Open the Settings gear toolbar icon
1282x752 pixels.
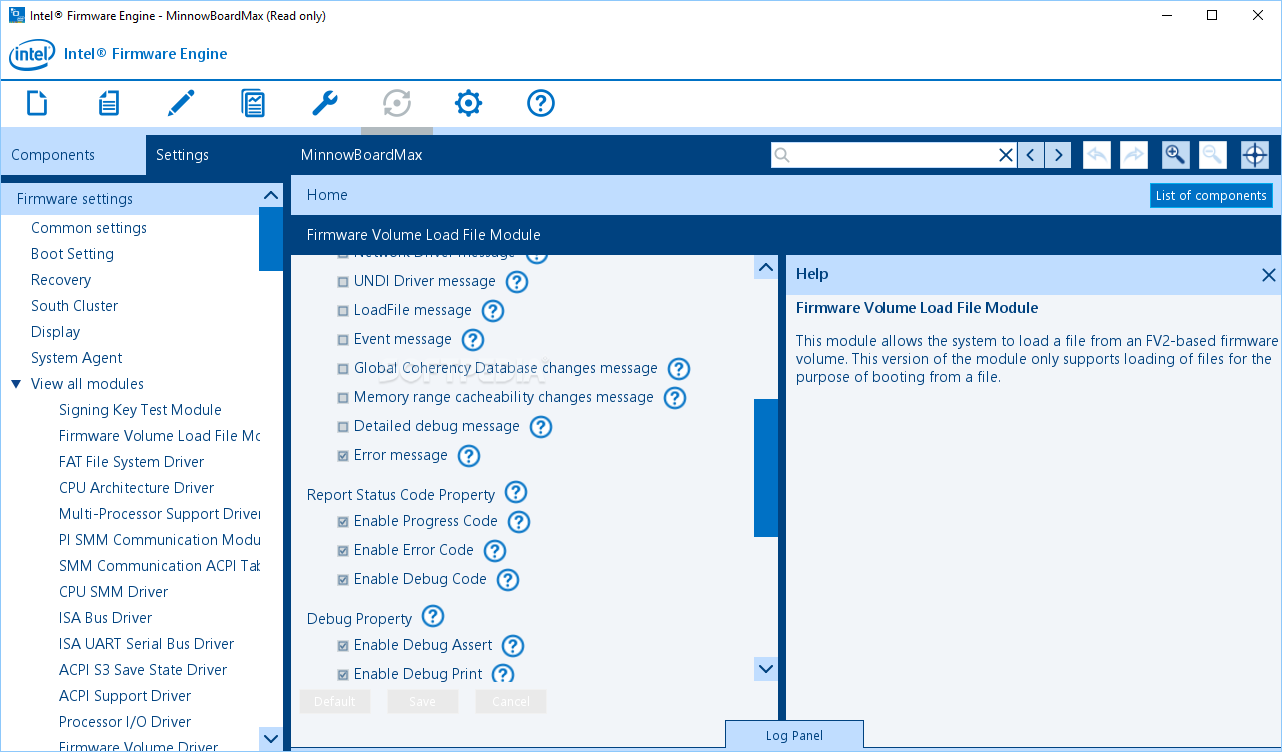[x=469, y=103]
